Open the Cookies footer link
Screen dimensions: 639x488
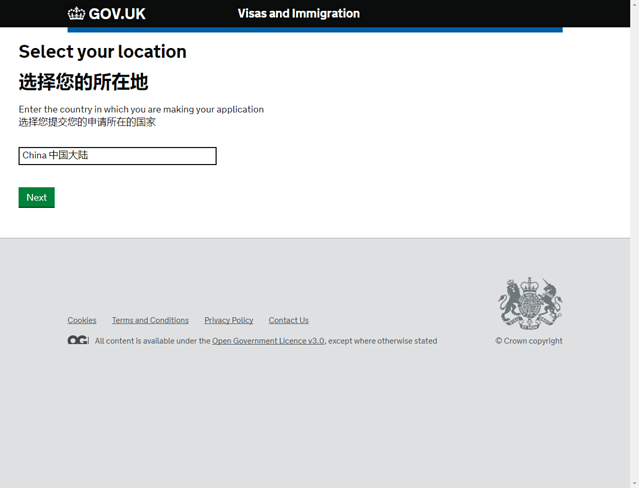tap(82, 321)
